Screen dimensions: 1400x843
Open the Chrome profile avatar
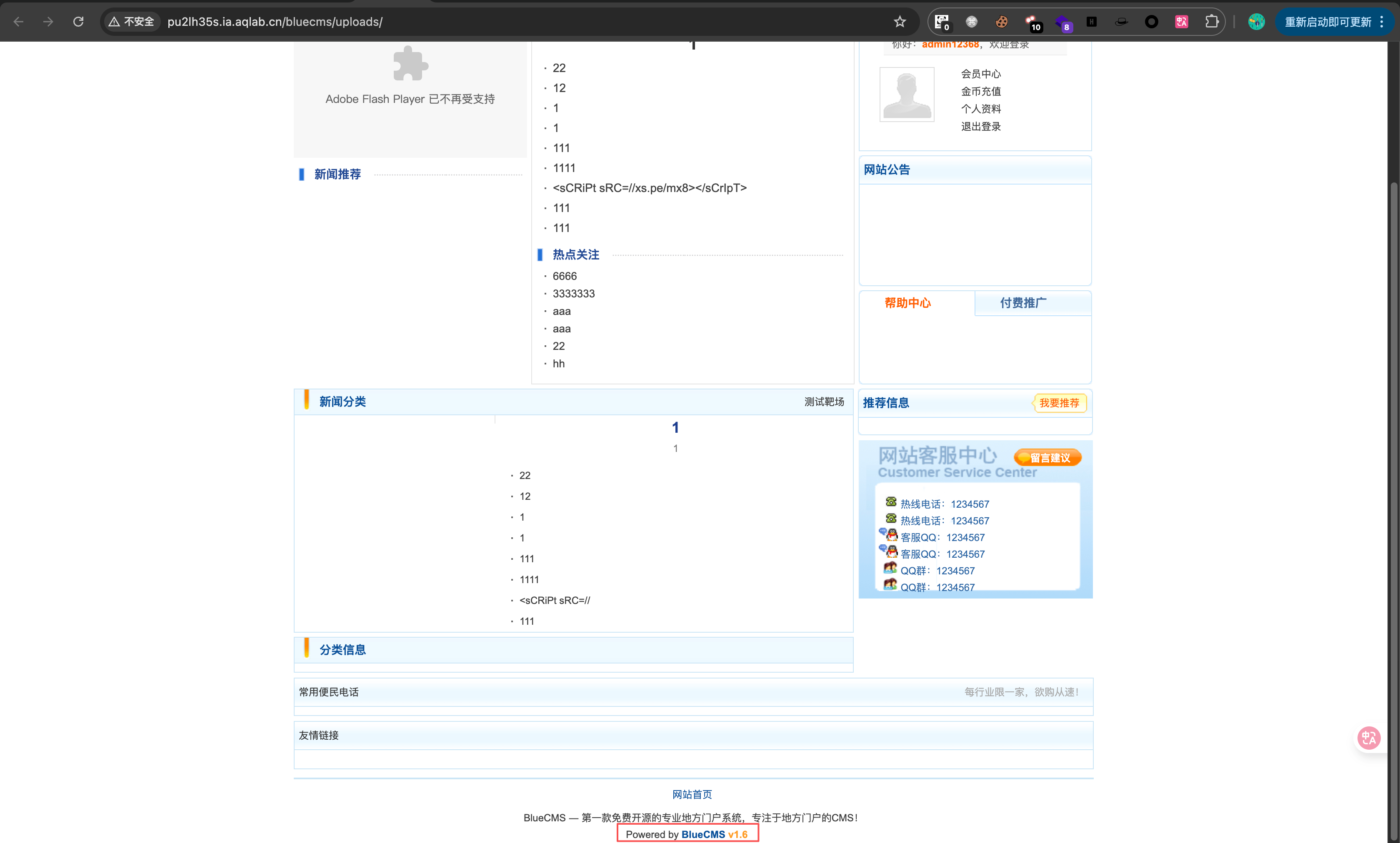(x=1256, y=22)
